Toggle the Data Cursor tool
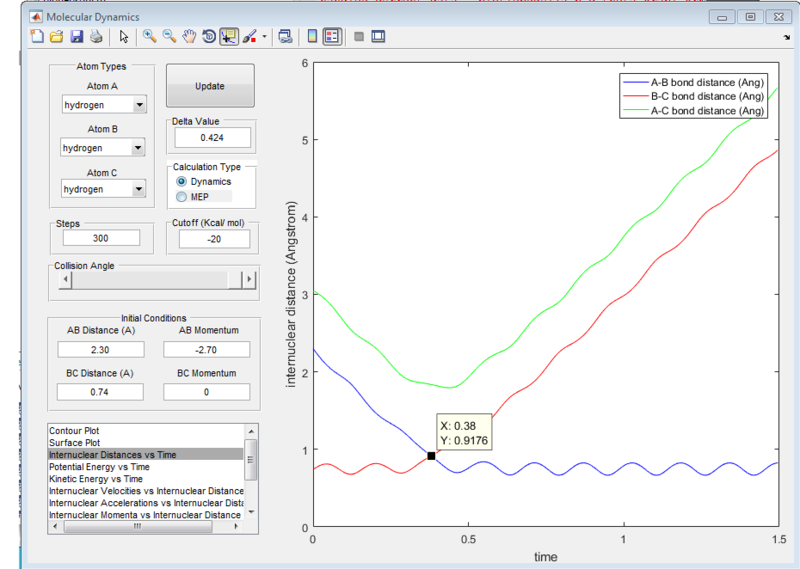The height and width of the screenshot is (569, 800). (x=229, y=37)
